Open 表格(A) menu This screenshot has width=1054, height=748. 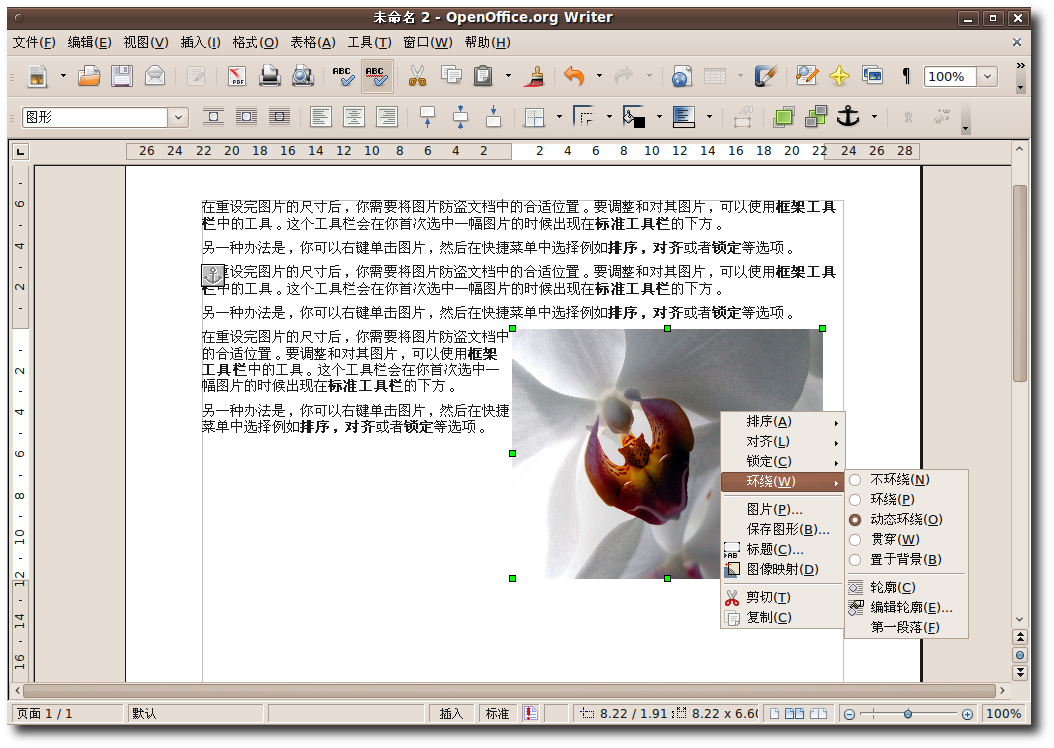313,42
